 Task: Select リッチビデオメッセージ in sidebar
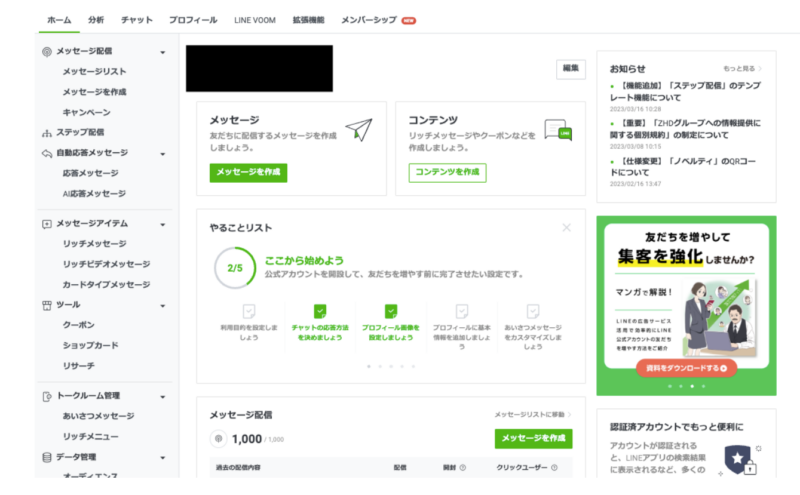point(106,264)
